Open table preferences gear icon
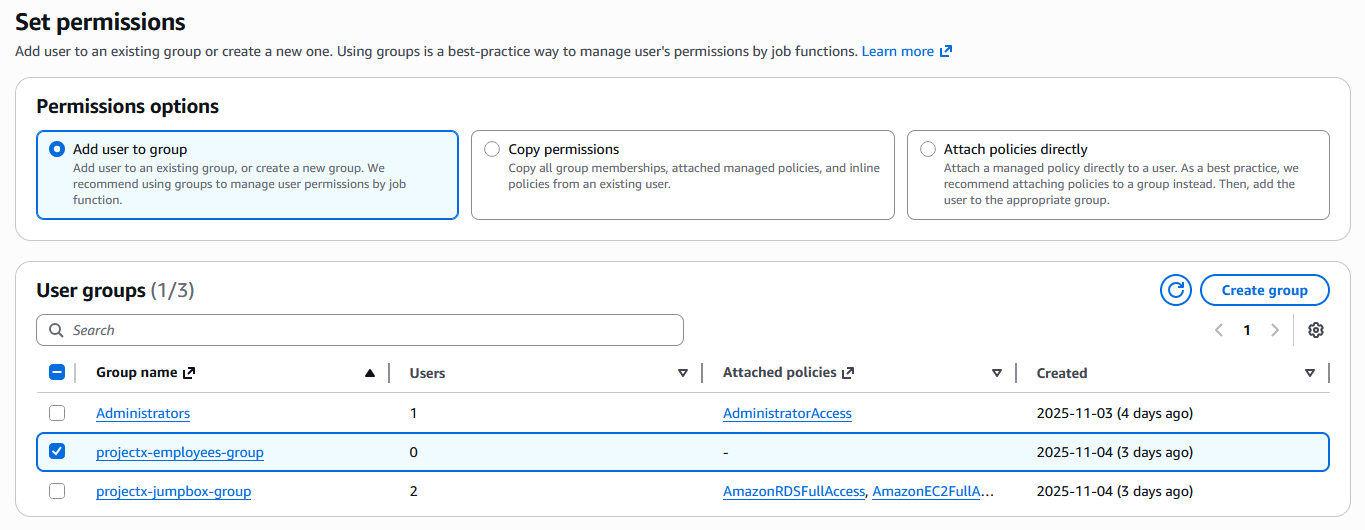The height and width of the screenshot is (530, 1365). pyautogui.click(x=1316, y=330)
